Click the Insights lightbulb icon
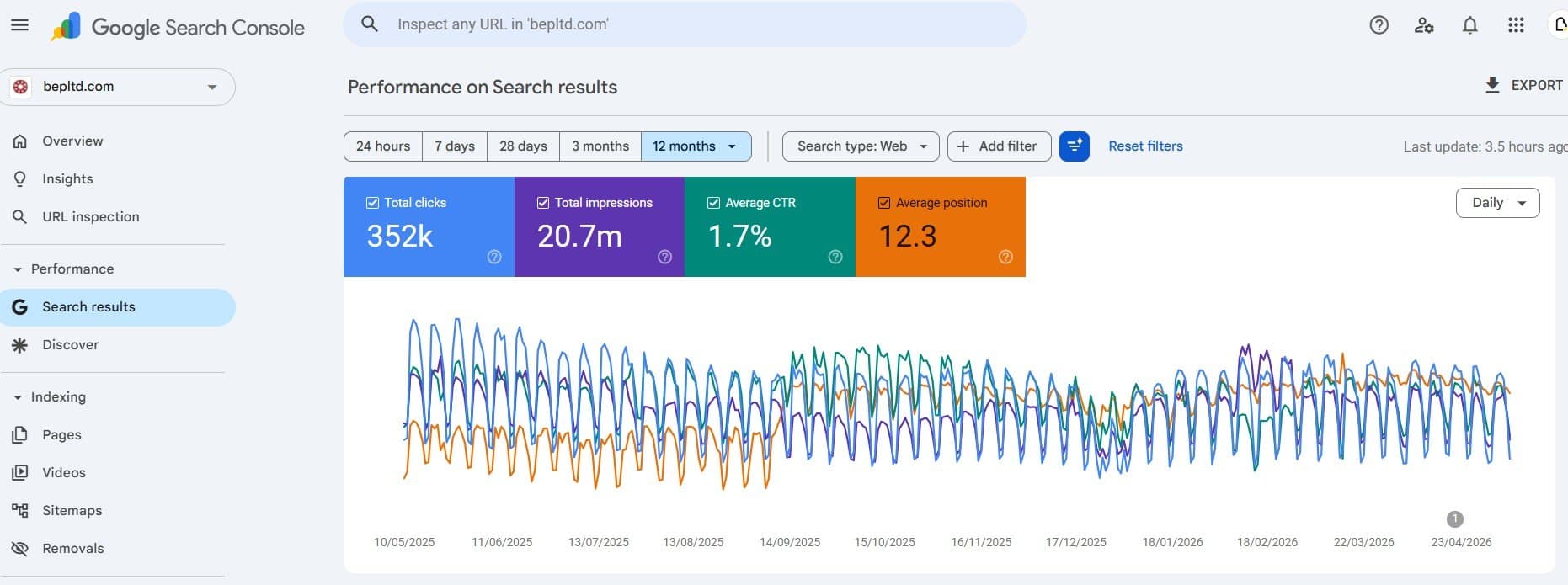Screen dimensions: 1568x585 click(20, 179)
